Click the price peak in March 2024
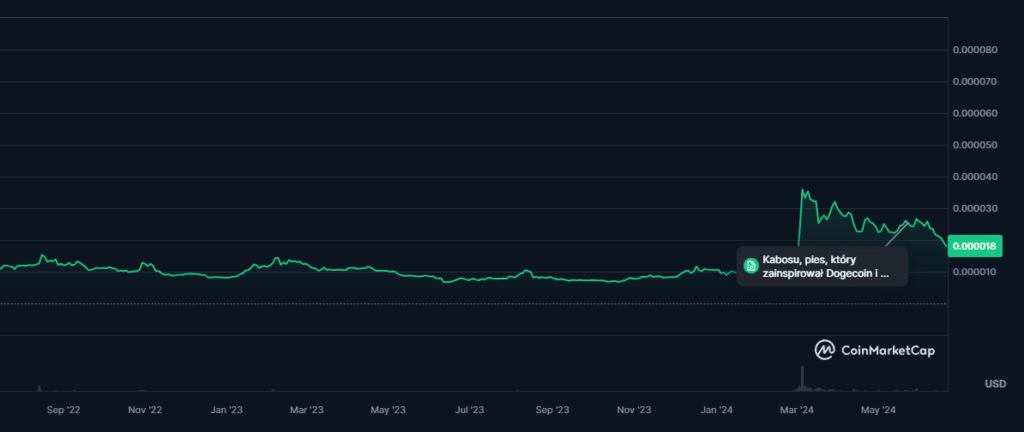Image resolution: width=1024 pixels, height=432 pixels. point(802,189)
